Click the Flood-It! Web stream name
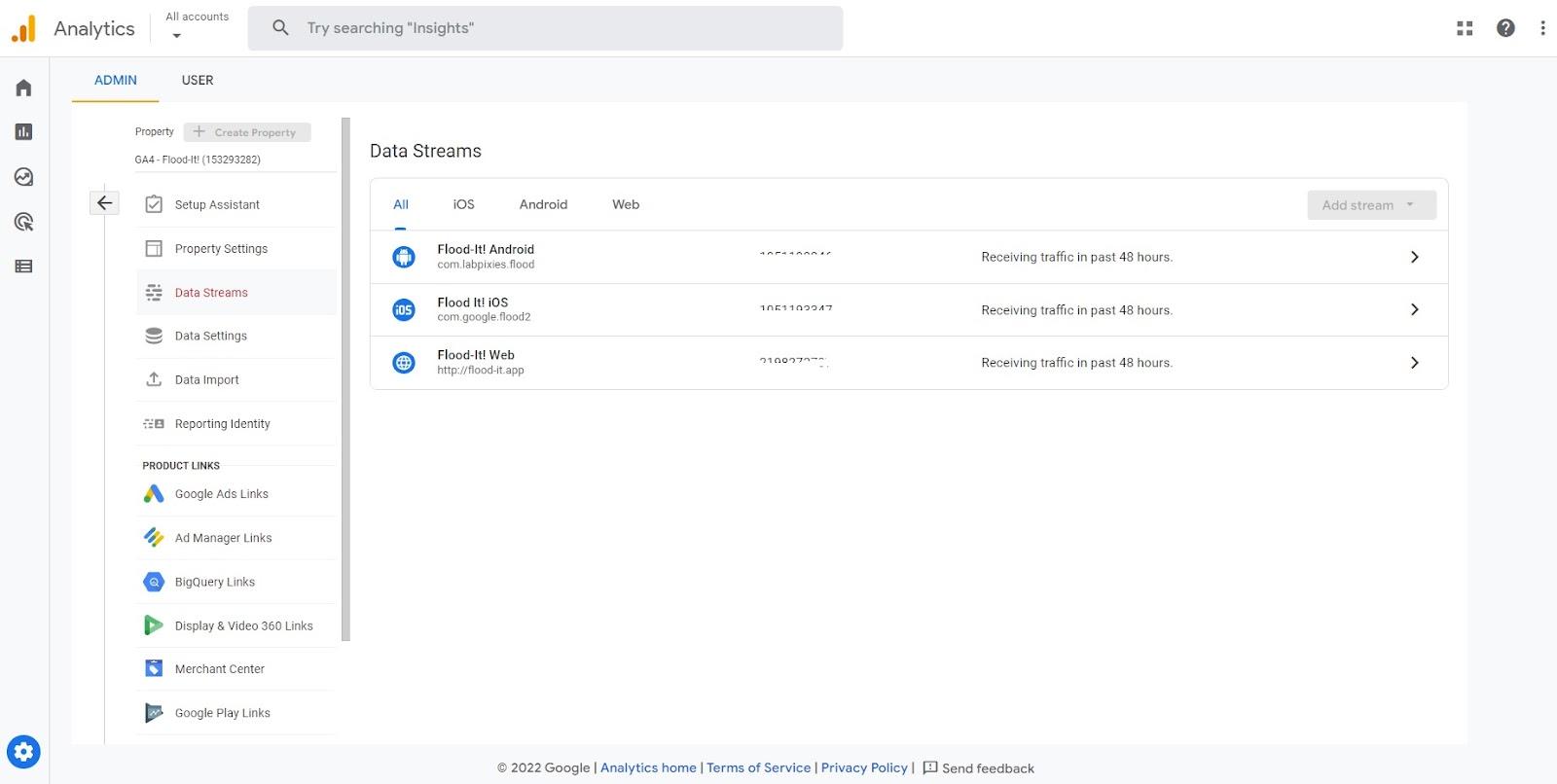Screen dimensions: 1557x784 click(476, 355)
